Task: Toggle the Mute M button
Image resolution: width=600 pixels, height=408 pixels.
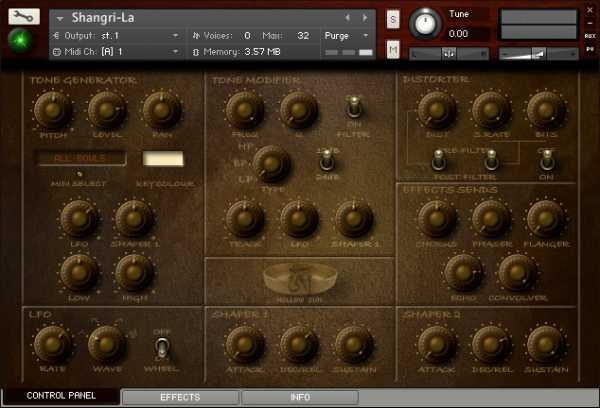Action: click(393, 49)
